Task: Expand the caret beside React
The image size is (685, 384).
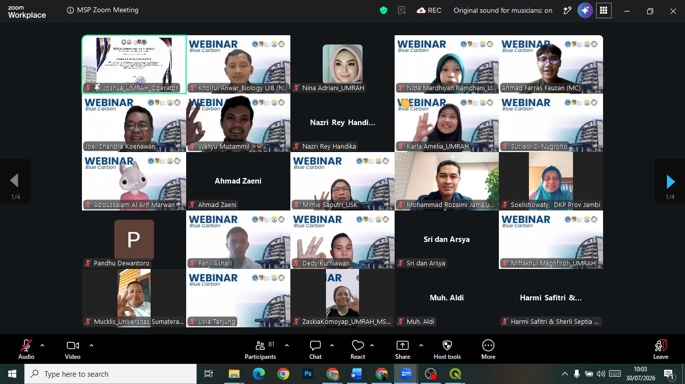Action: point(372,346)
